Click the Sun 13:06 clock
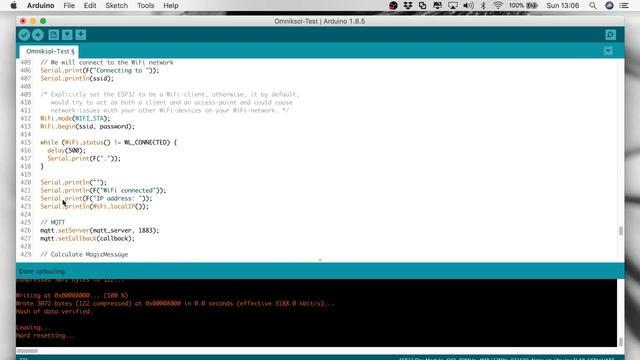Viewport: 640px width, 360px height. [x=563, y=5]
